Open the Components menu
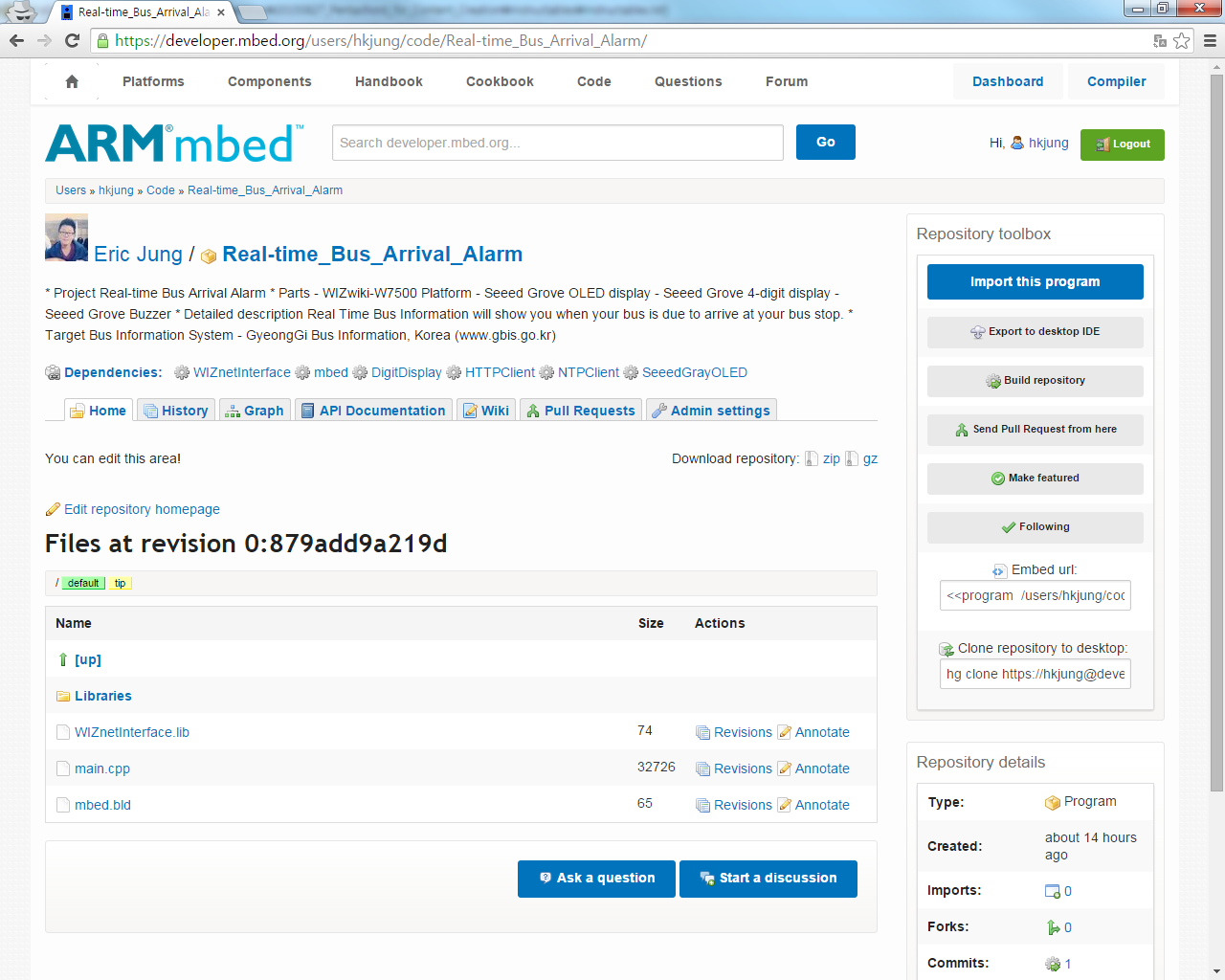Screen dimensions: 1225x980 pos(270,81)
